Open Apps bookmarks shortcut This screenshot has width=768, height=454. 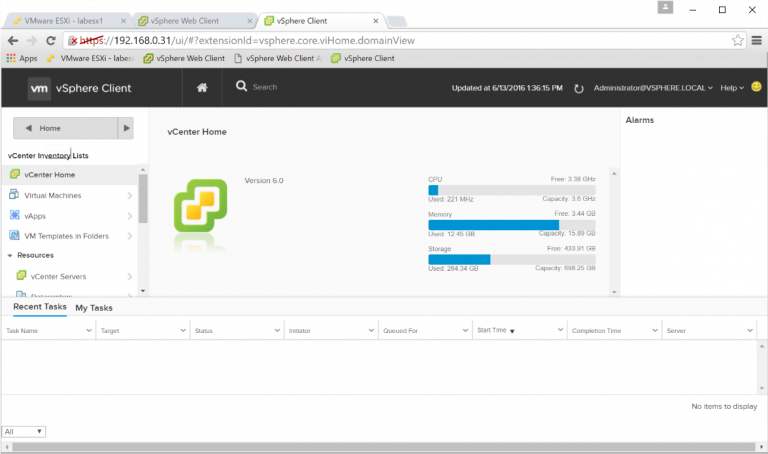click(22, 58)
